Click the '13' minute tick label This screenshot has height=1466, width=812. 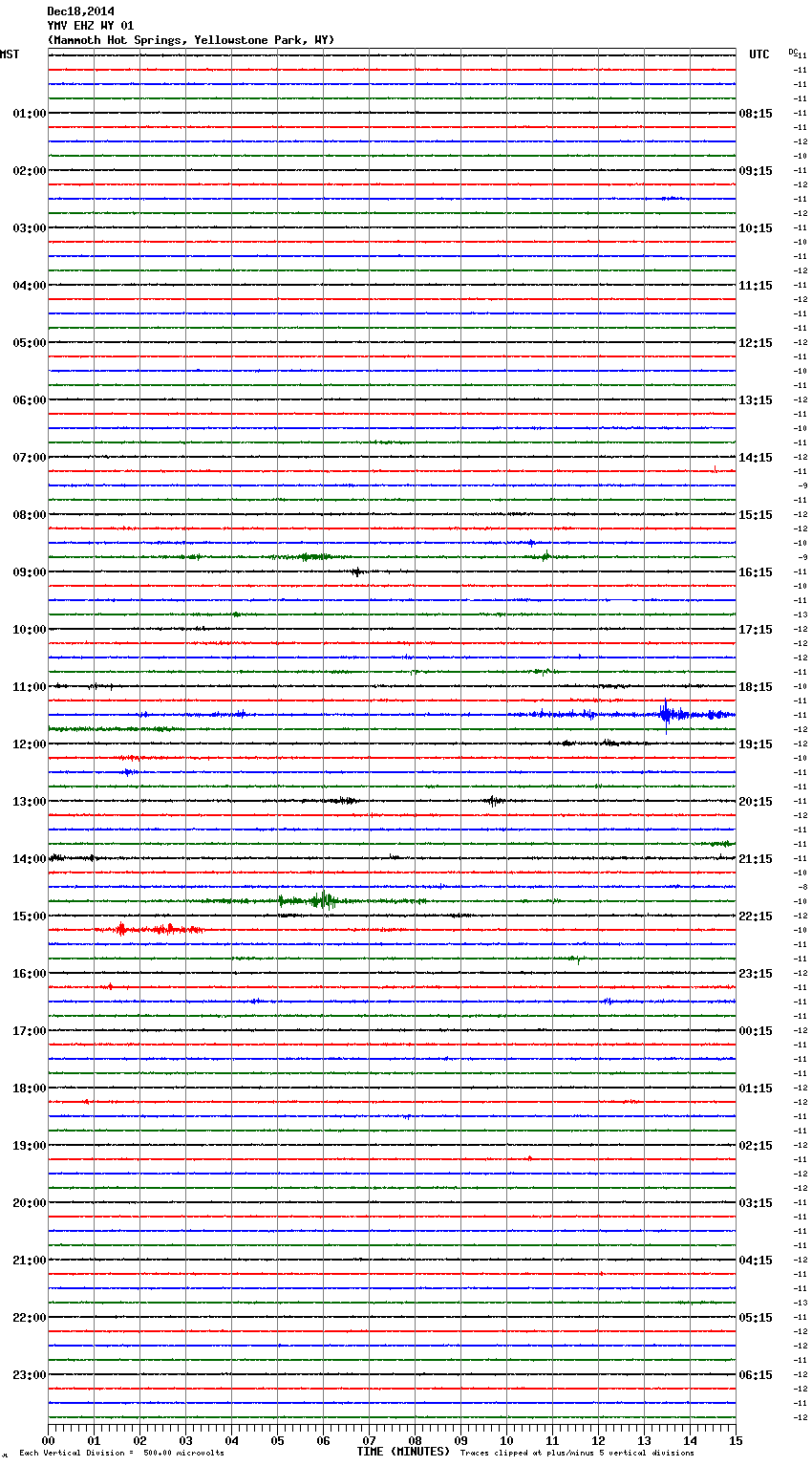pos(644,1441)
